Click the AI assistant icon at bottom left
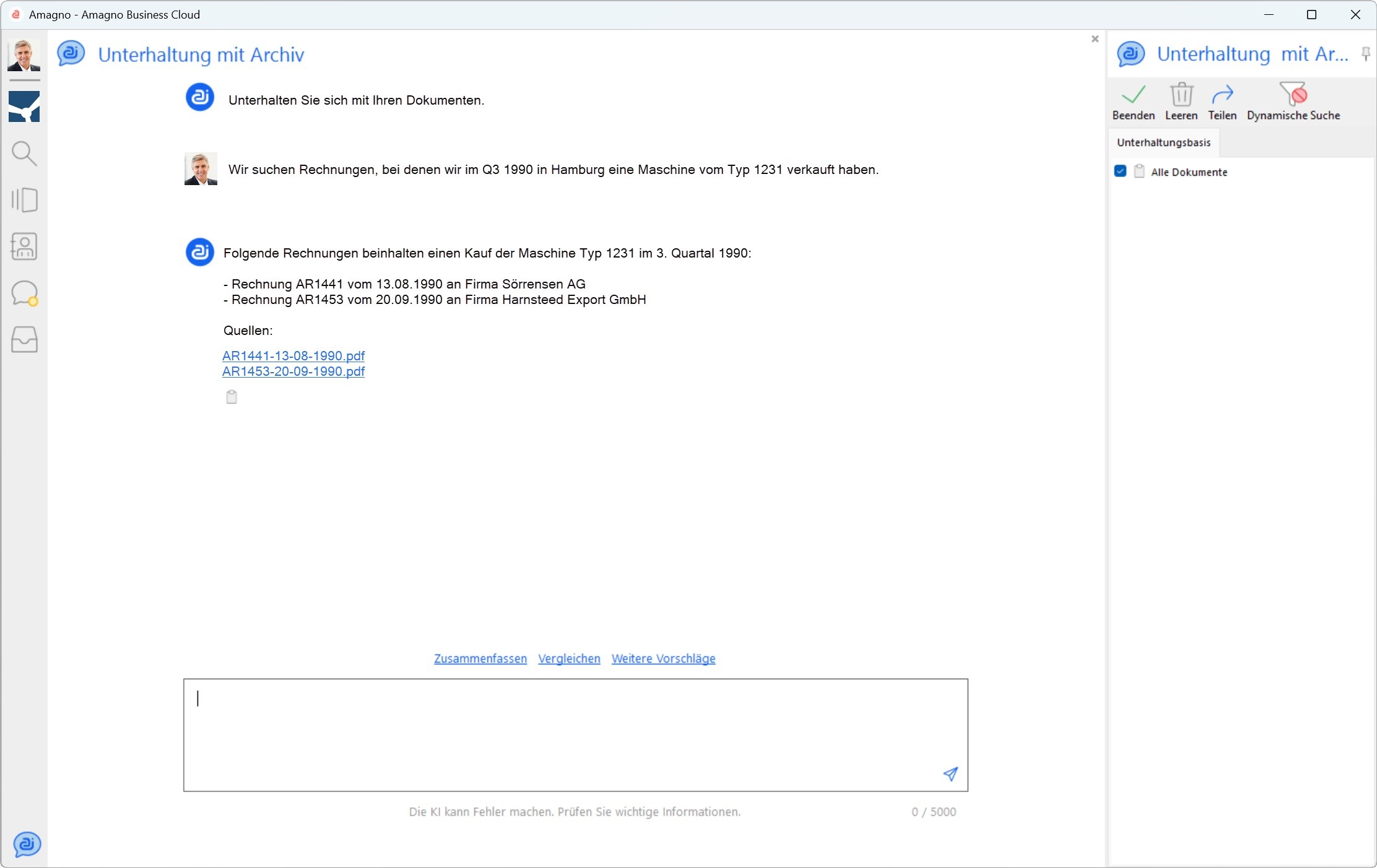This screenshot has height=868, width=1377. [27, 844]
